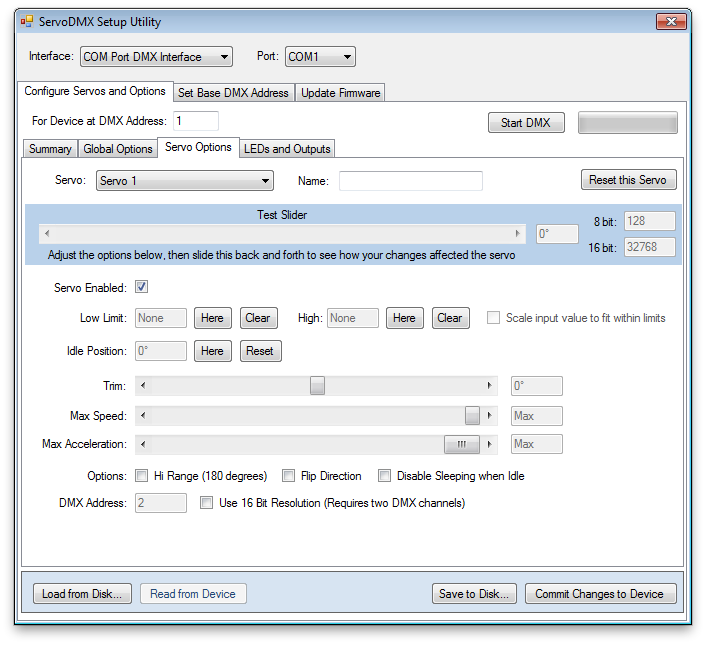Click the Test Slider left arrow
Image resolution: width=706 pixels, height=645 pixels.
(45, 233)
